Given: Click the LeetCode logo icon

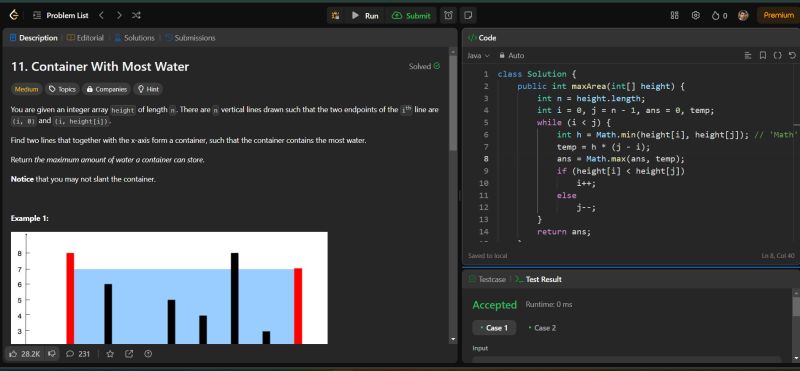Looking at the screenshot, I should point(14,15).
